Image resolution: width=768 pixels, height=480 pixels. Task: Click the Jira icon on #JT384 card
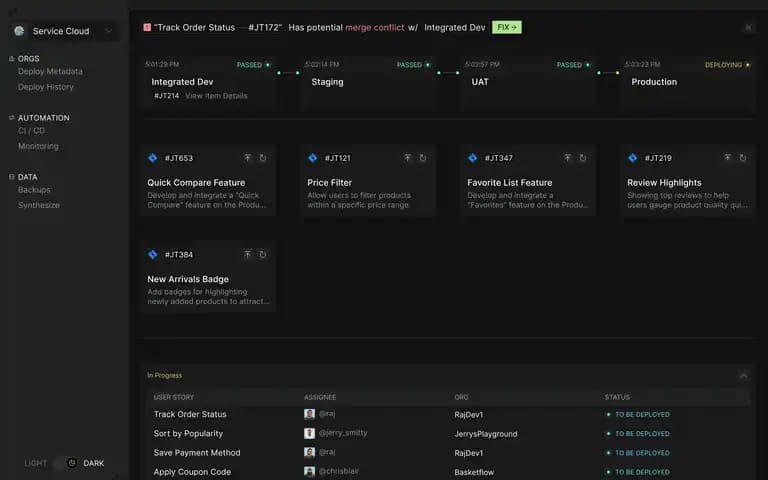tap(153, 254)
